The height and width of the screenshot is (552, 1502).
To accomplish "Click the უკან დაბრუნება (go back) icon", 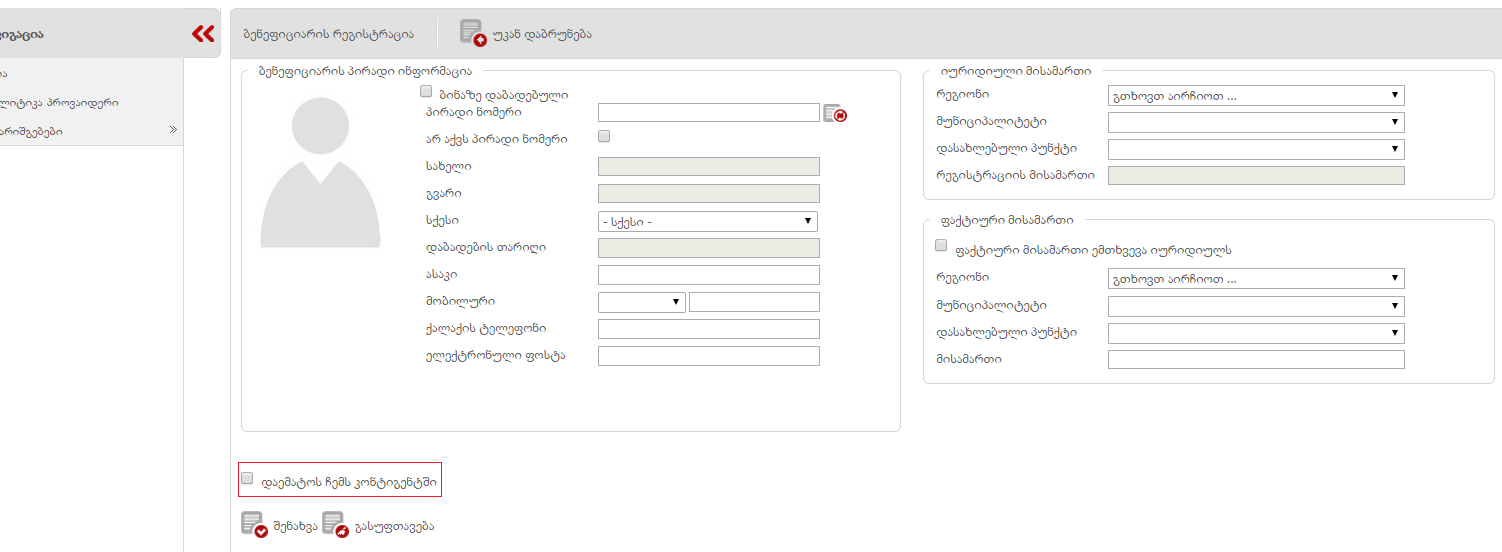I will [472, 33].
